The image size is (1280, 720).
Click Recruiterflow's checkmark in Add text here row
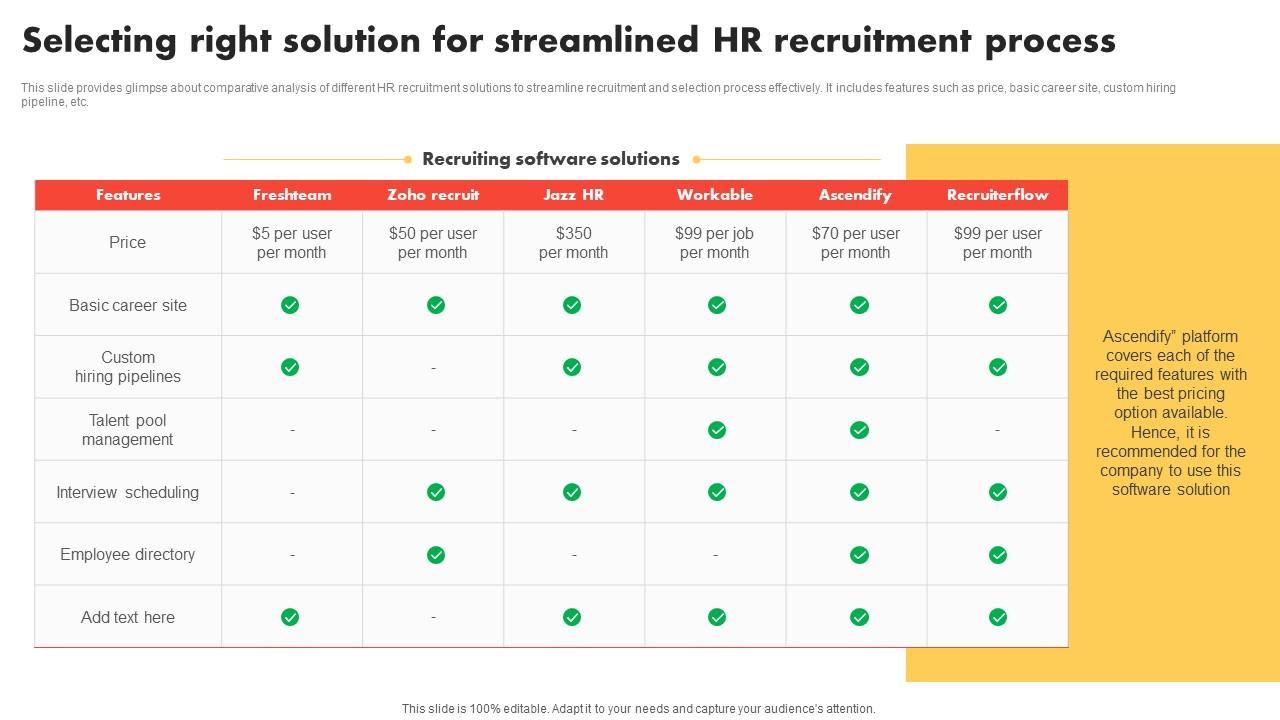pyautogui.click(x=998, y=617)
